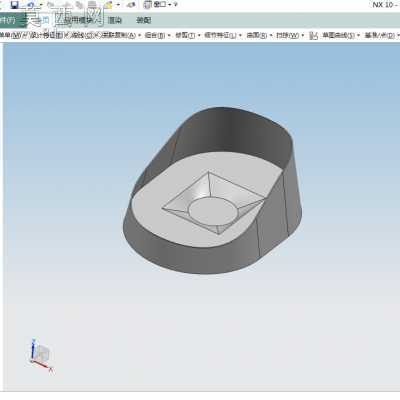
Task: Open the 组合(B) menu
Action: point(155,35)
